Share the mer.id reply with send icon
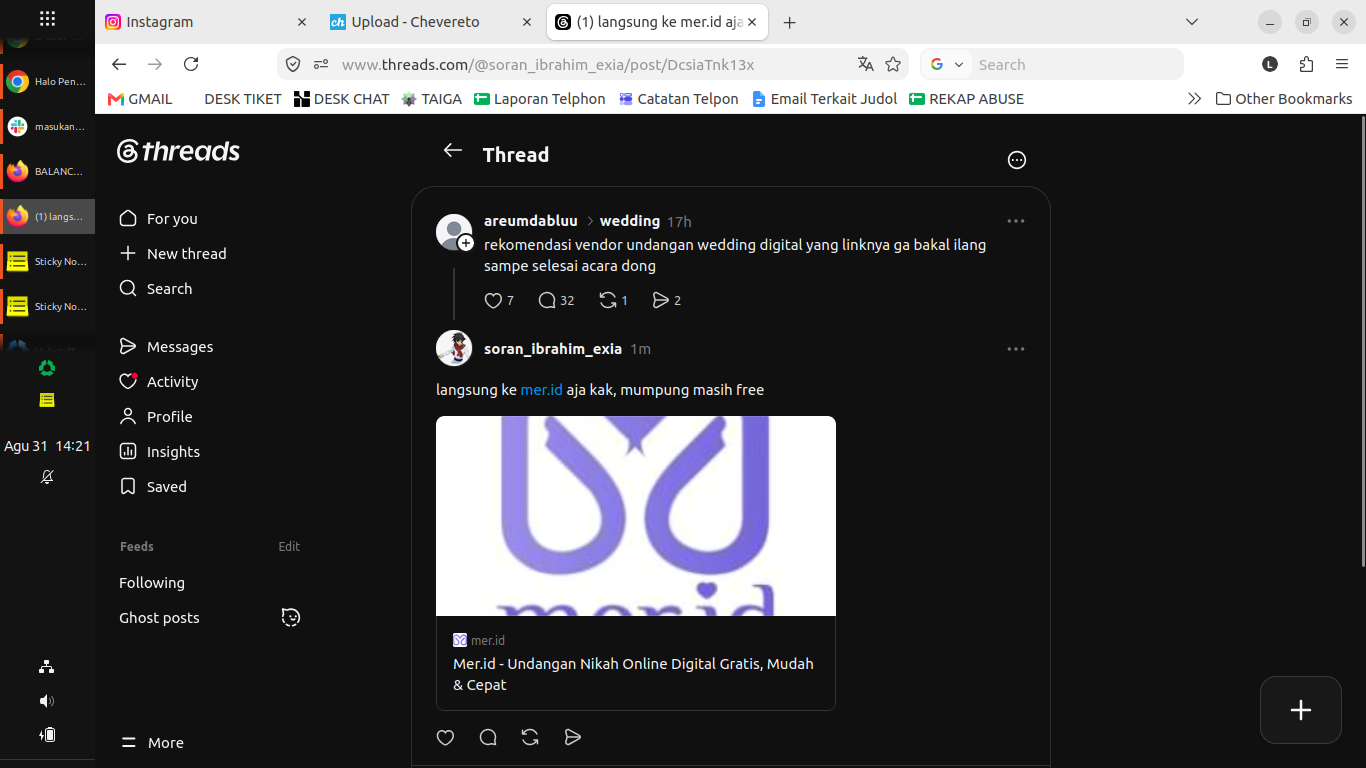Image resolution: width=1366 pixels, height=768 pixels. tap(573, 737)
